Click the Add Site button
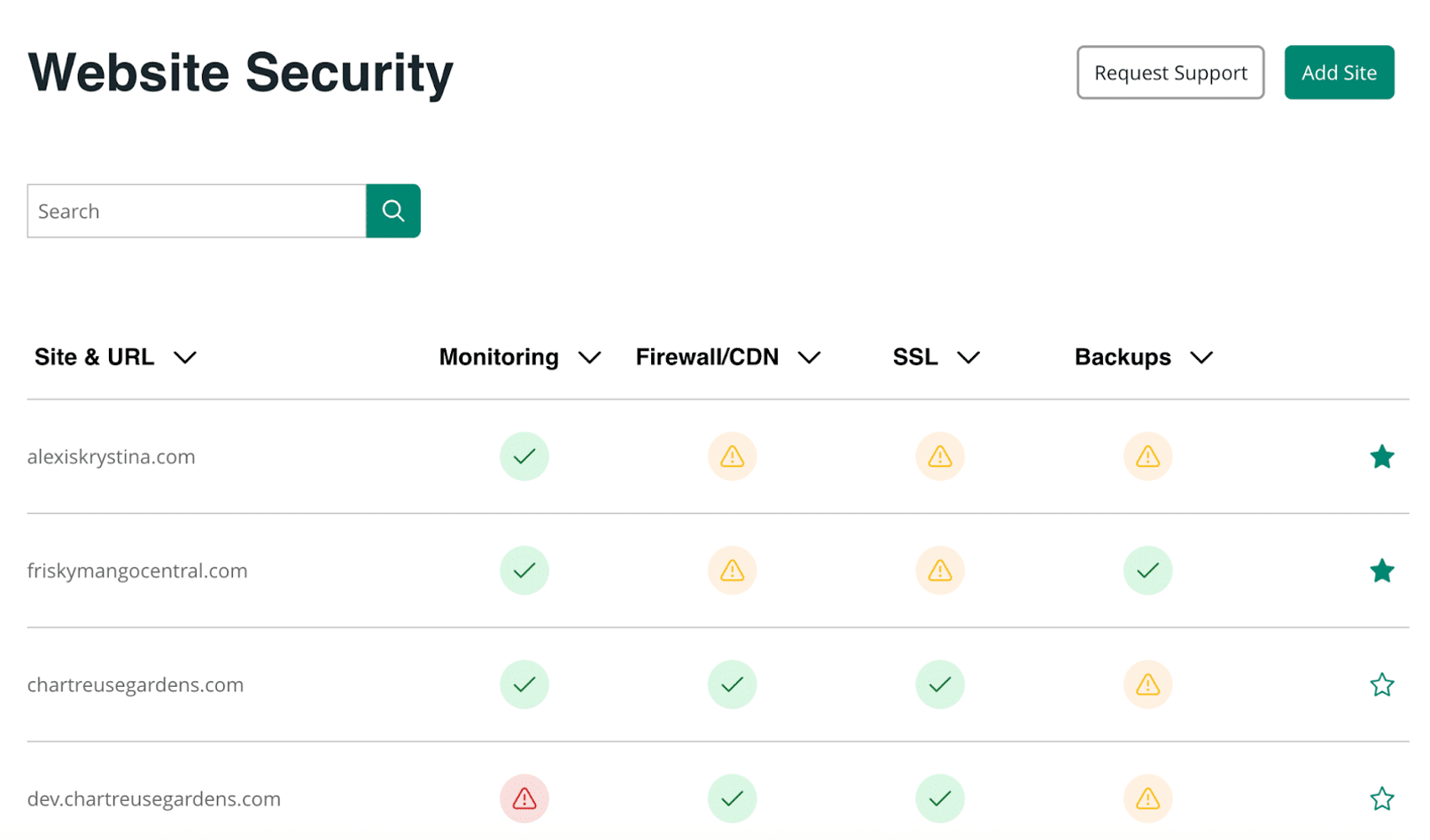Screen dimensions: 1430x840 [x=1339, y=73]
